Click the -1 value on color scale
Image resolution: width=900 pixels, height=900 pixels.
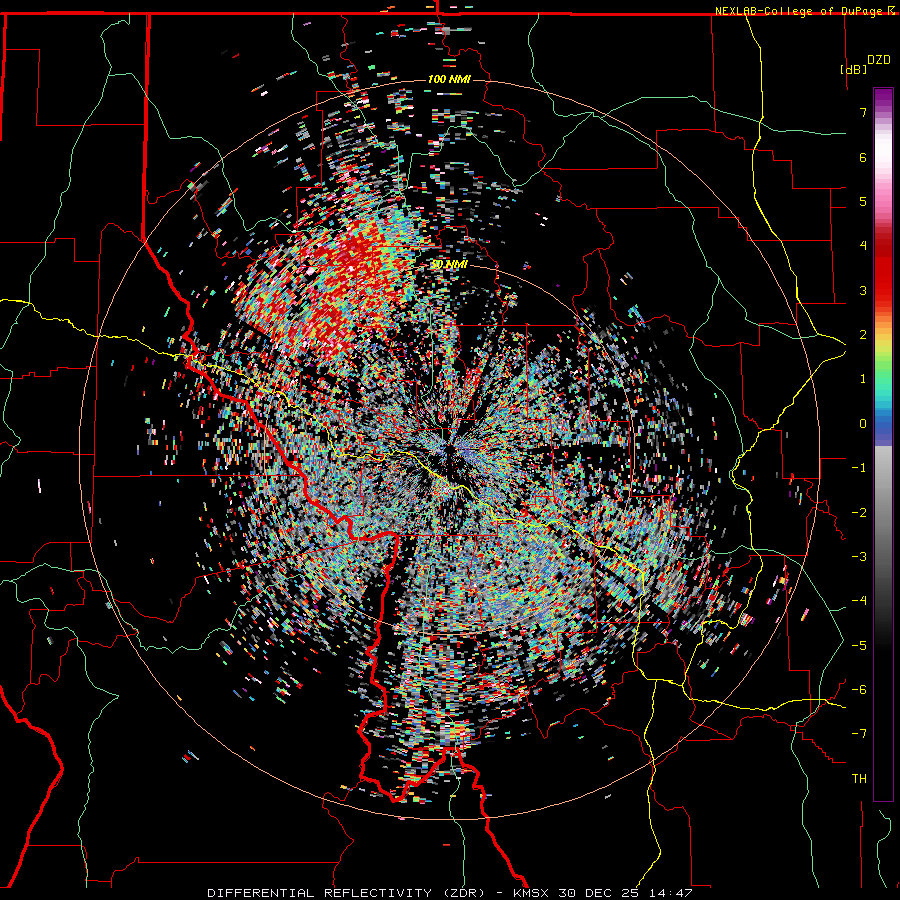coord(859,468)
